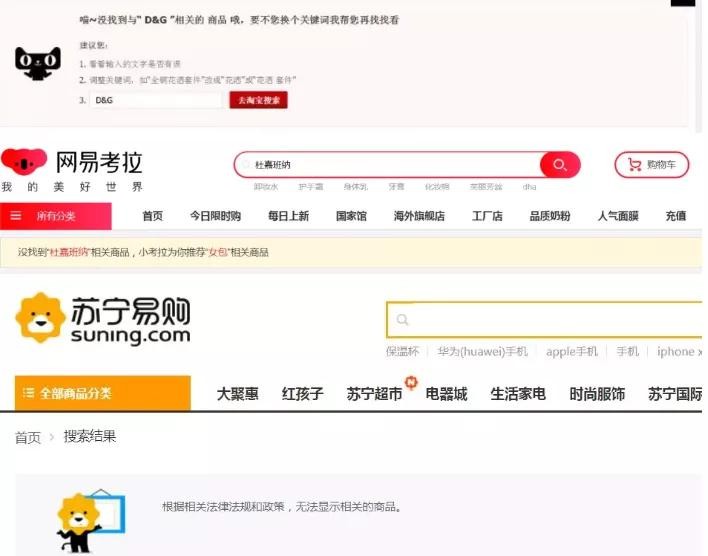Viewport: 708px width, 556px height.
Task: Click the badge icon above 苏宁超市
Action: click(x=411, y=382)
